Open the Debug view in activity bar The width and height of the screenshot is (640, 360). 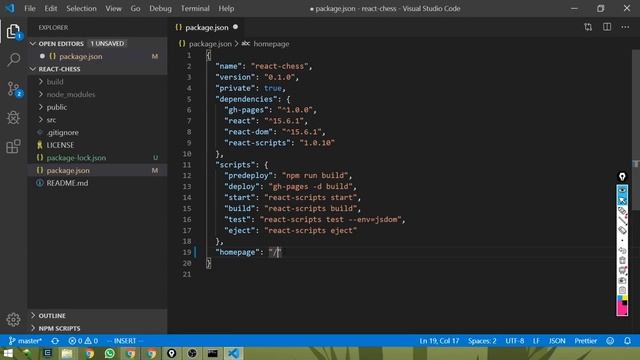click(13, 118)
